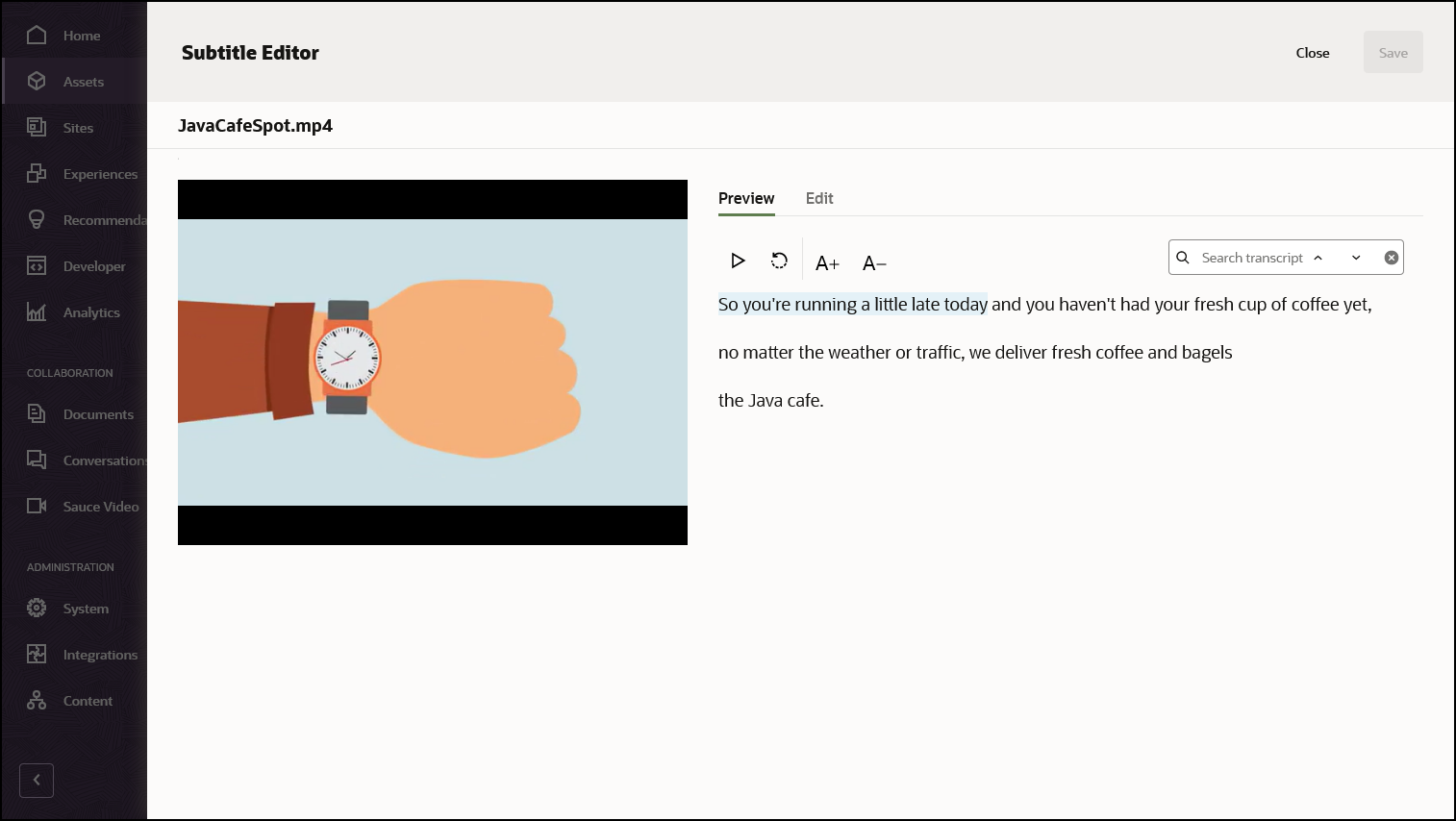Go to Analytics in the navigation
This screenshot has height=821, width=1456.
click(91, 312)
